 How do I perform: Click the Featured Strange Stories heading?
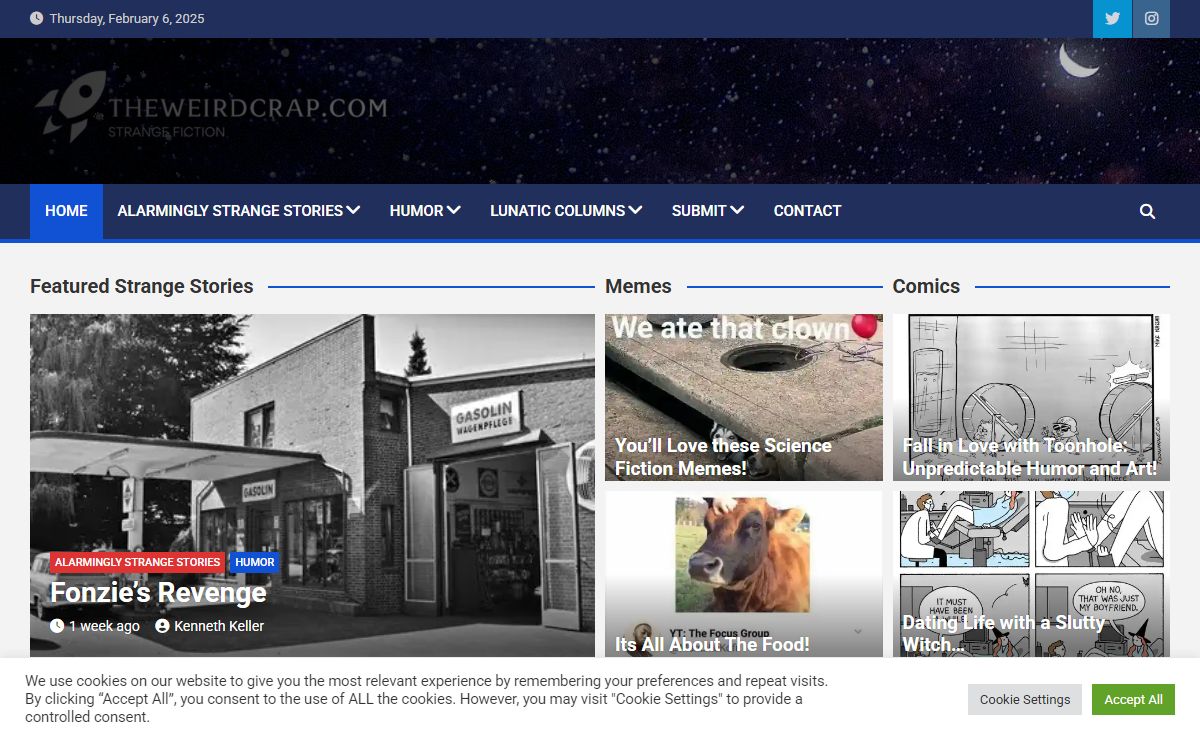[x=142, y=286]
